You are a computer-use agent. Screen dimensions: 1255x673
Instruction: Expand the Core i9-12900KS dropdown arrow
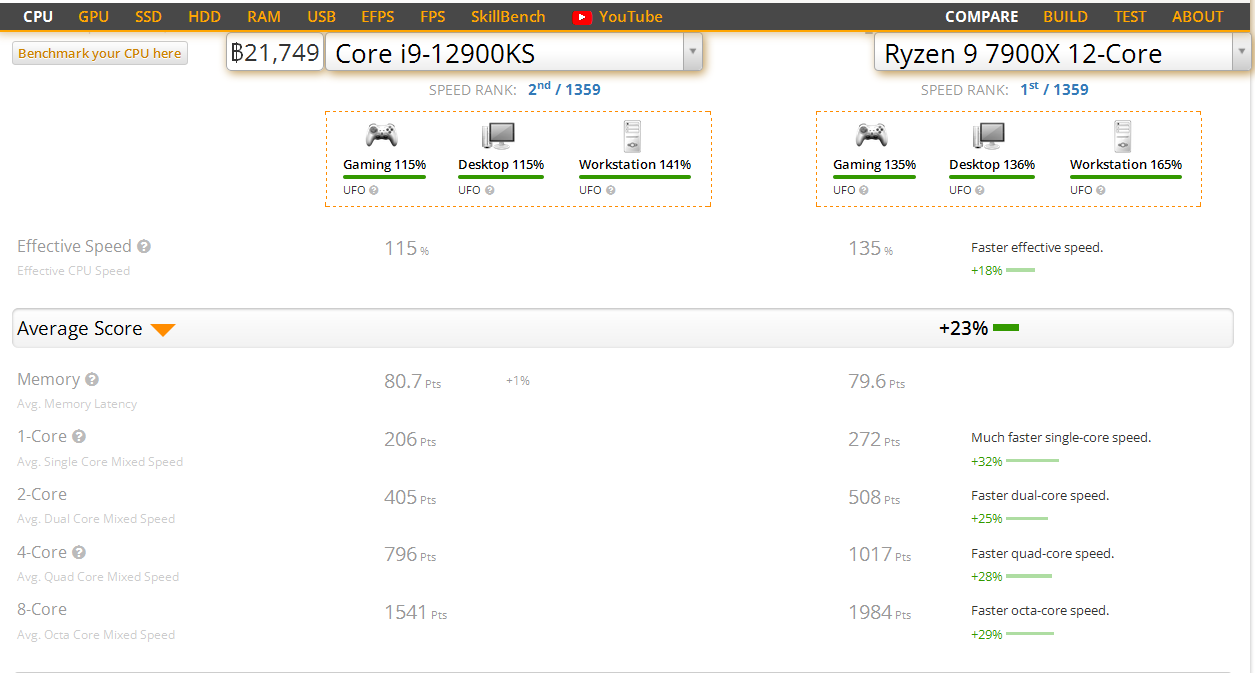(x=692, y=52)
